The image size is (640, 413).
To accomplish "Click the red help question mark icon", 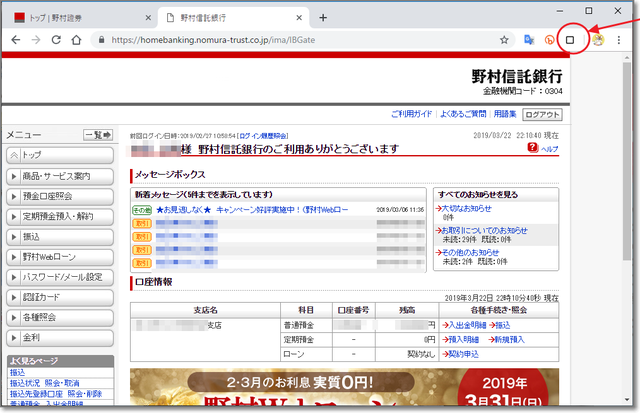I will point(532,148).
